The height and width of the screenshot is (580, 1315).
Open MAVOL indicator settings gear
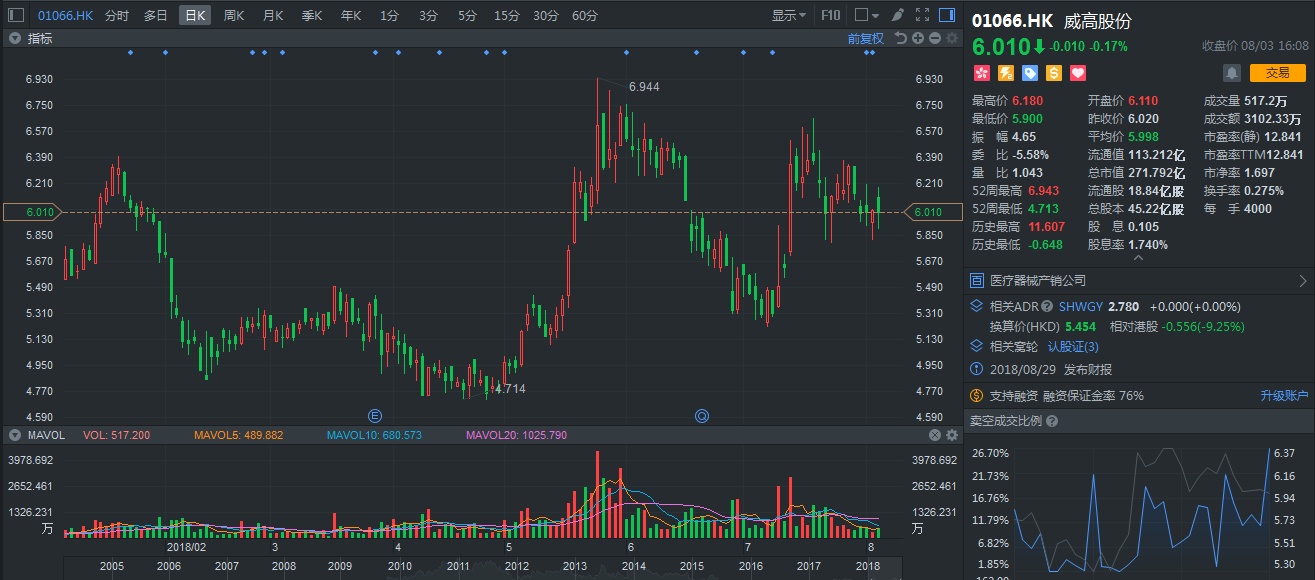[952, 435]
